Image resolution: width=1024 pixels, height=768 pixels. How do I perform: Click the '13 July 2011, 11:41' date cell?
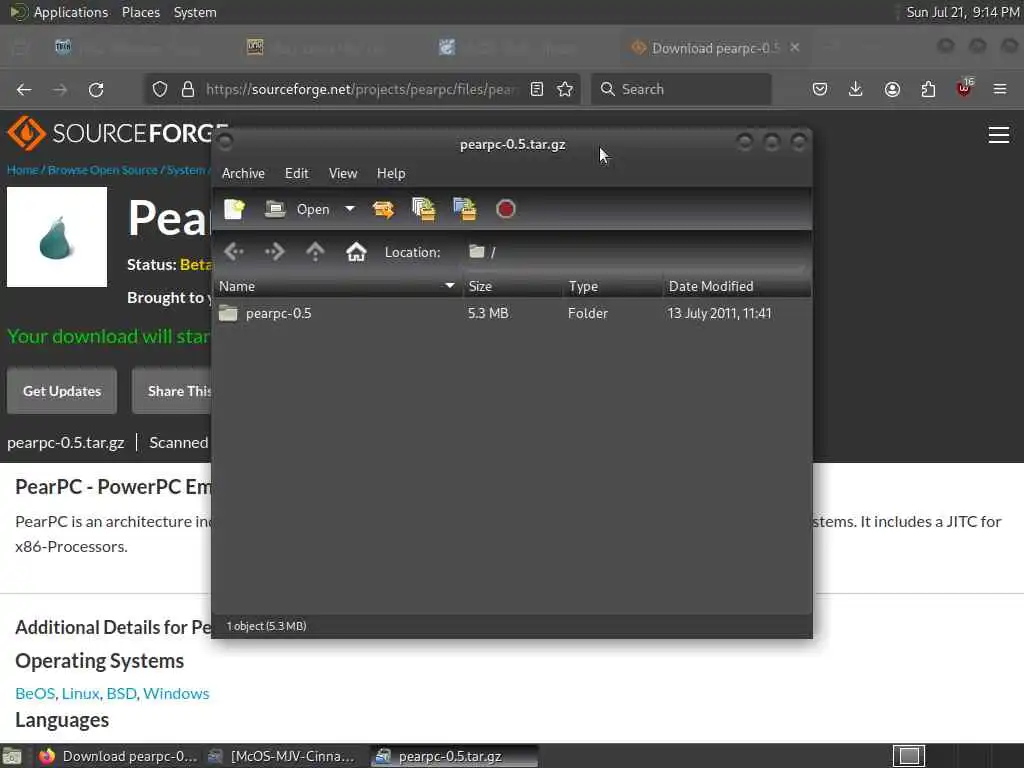click(719, 313)
